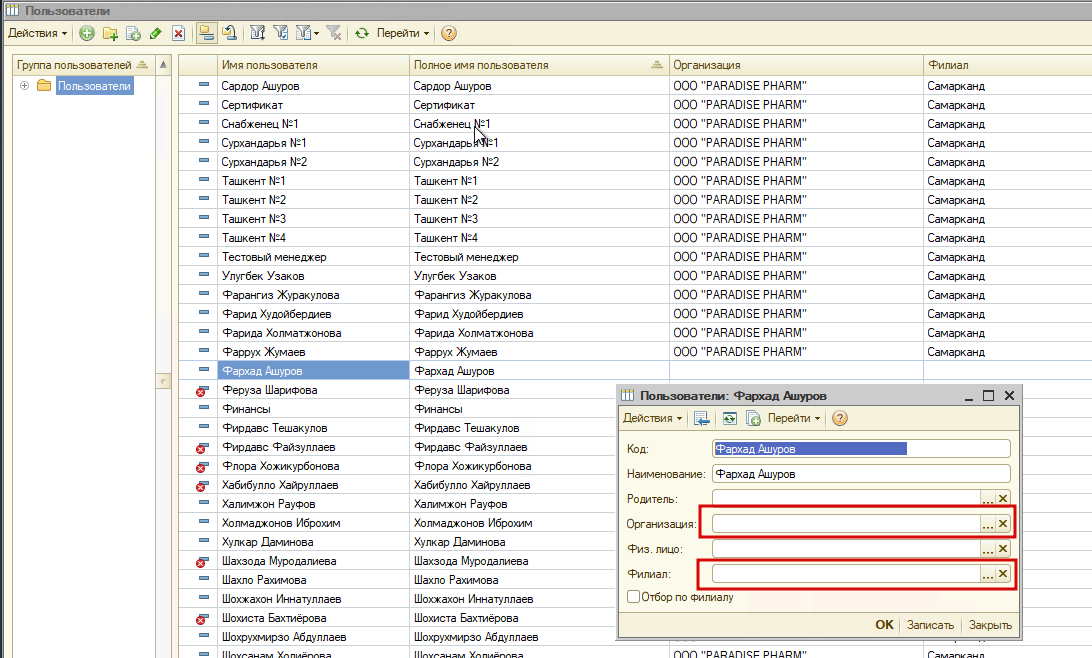
Task: Click the copy item icon in main toolbar
Action: pyautogui.click(x=133, y=33)
